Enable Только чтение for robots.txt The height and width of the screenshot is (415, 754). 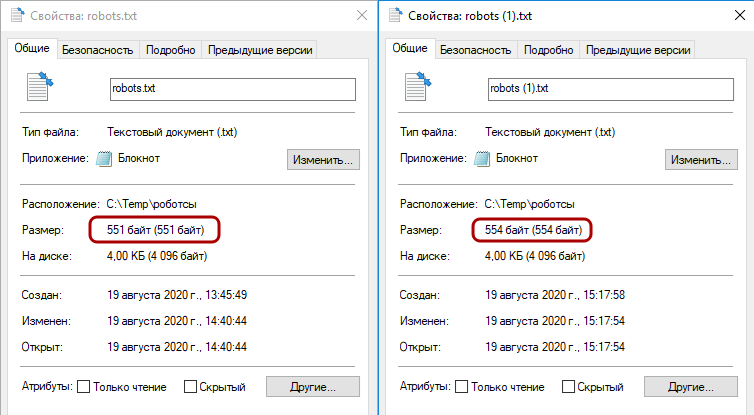point(84,387)
